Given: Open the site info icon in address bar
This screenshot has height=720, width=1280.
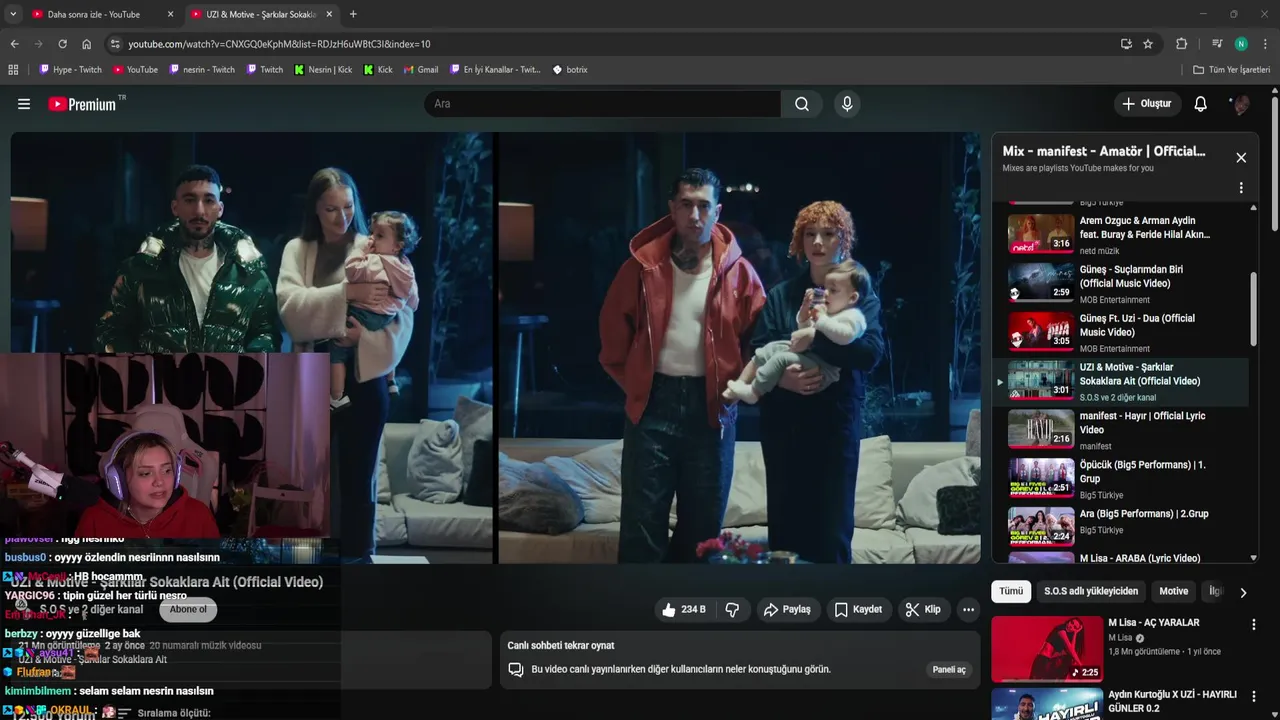Looking at the screenshot, I should pos(115,44).
